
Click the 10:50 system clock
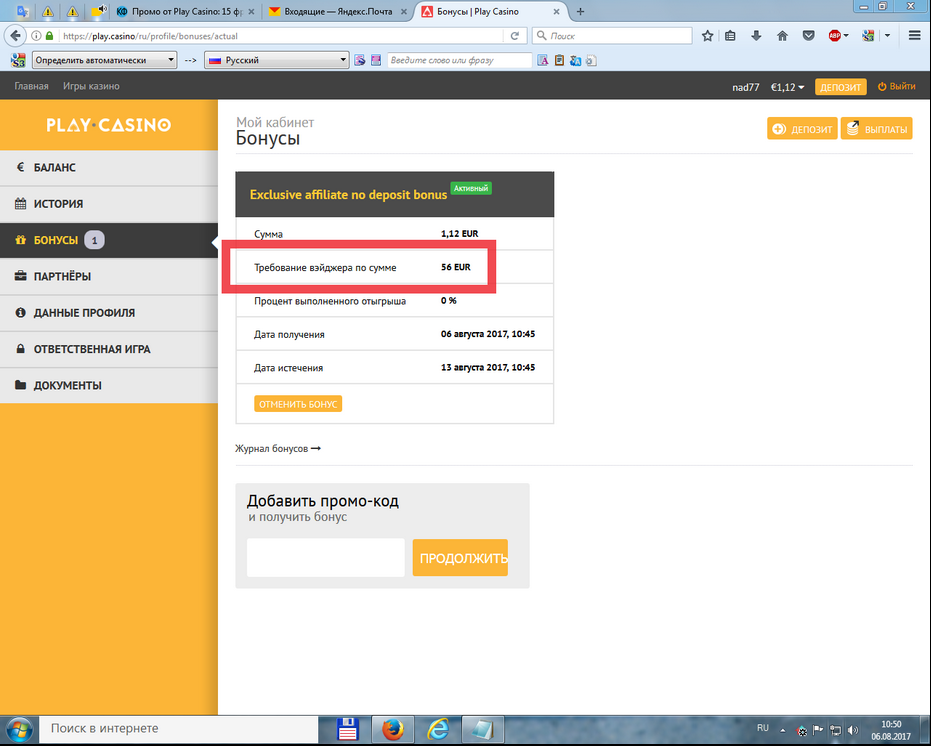click(x=891, y=724)
